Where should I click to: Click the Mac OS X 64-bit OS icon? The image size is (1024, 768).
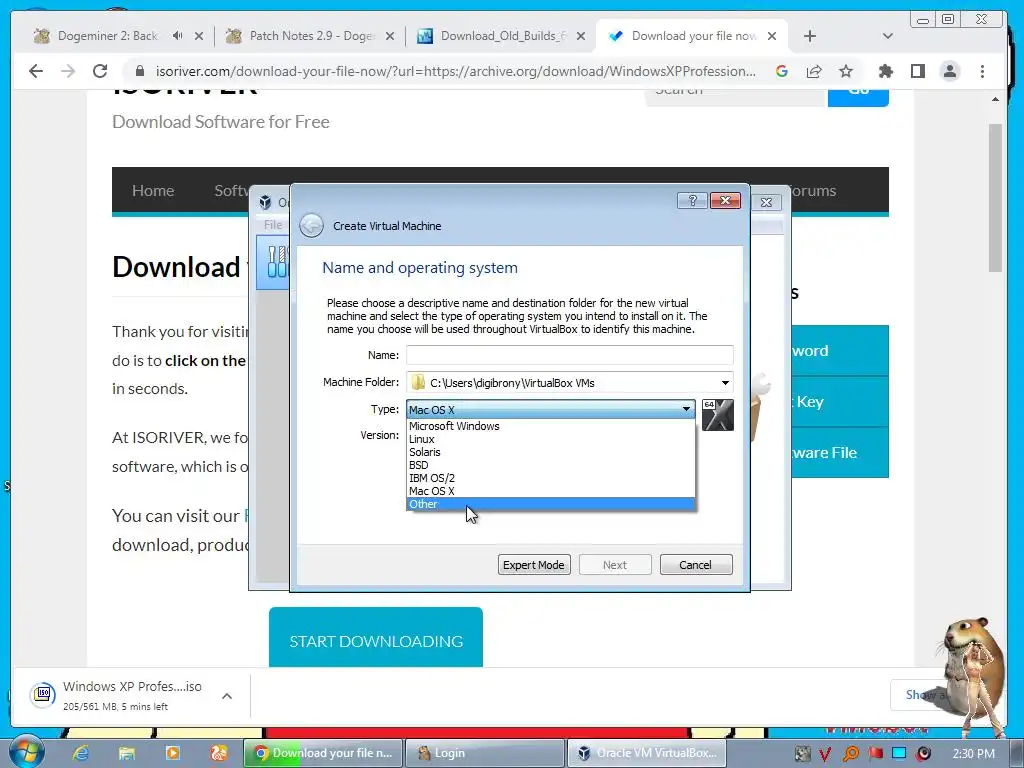(x=718, y=415)
